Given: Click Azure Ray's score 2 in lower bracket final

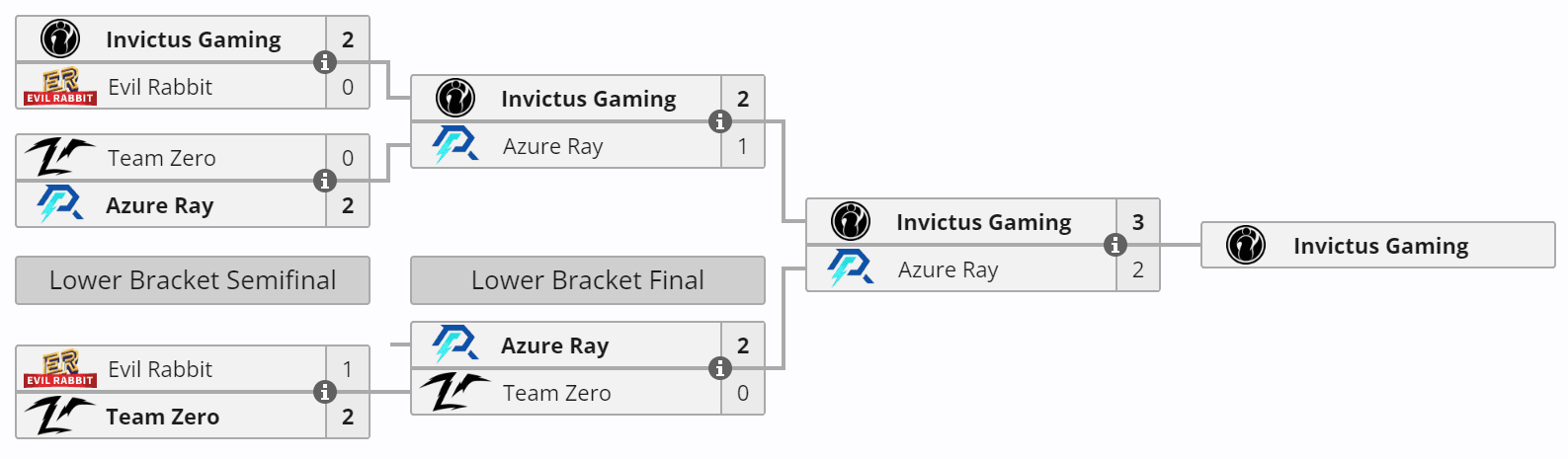Looking at the screenshot, I should (743, 345).
